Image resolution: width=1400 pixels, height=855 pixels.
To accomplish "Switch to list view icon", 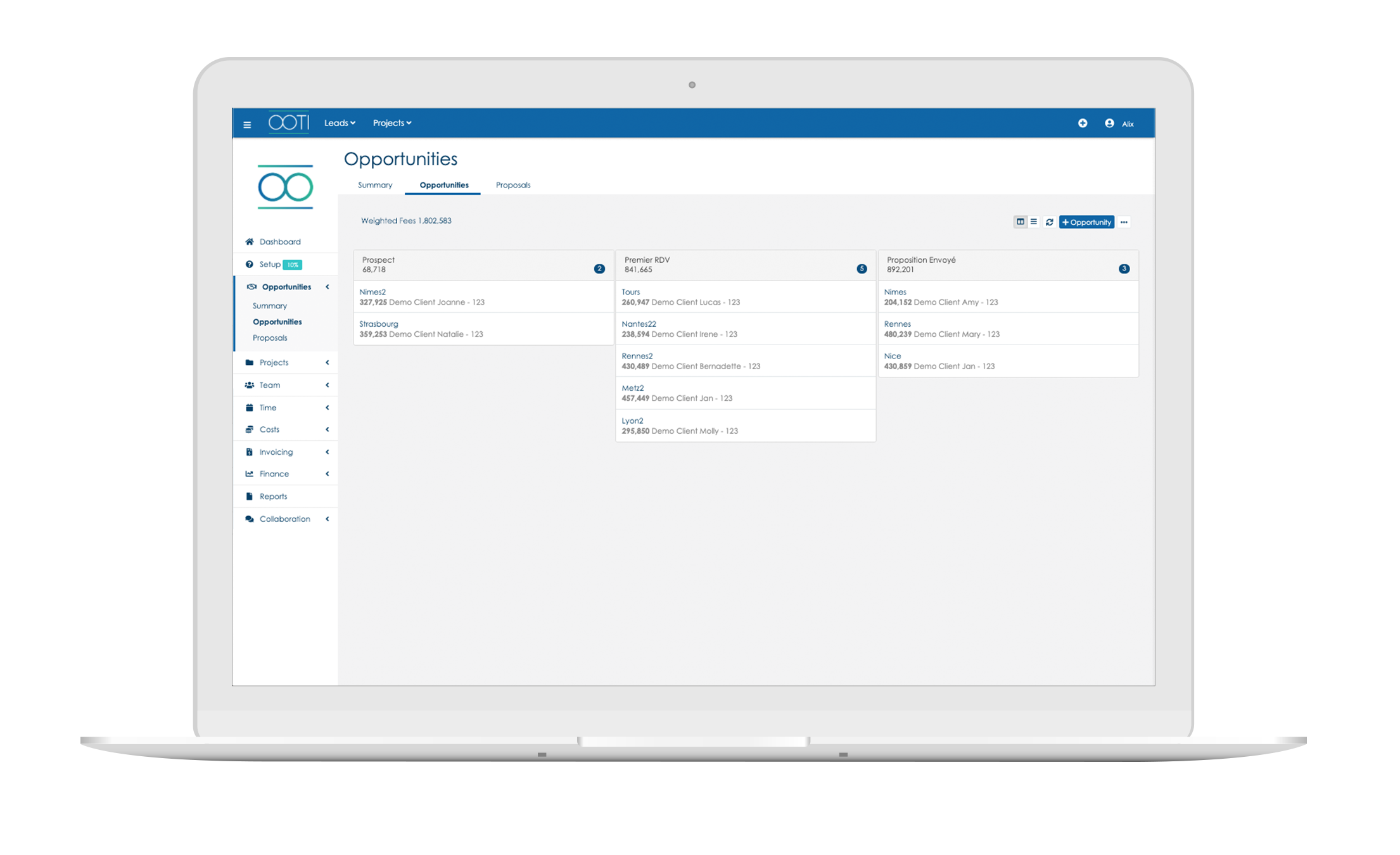I will pyautogui.click(x=1034, y=222).
